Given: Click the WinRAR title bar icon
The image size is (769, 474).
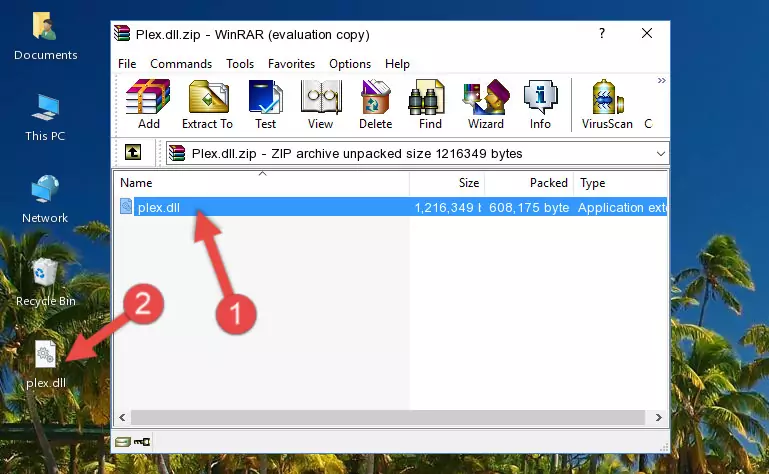Looking at the screenshot, I should 122,33.
